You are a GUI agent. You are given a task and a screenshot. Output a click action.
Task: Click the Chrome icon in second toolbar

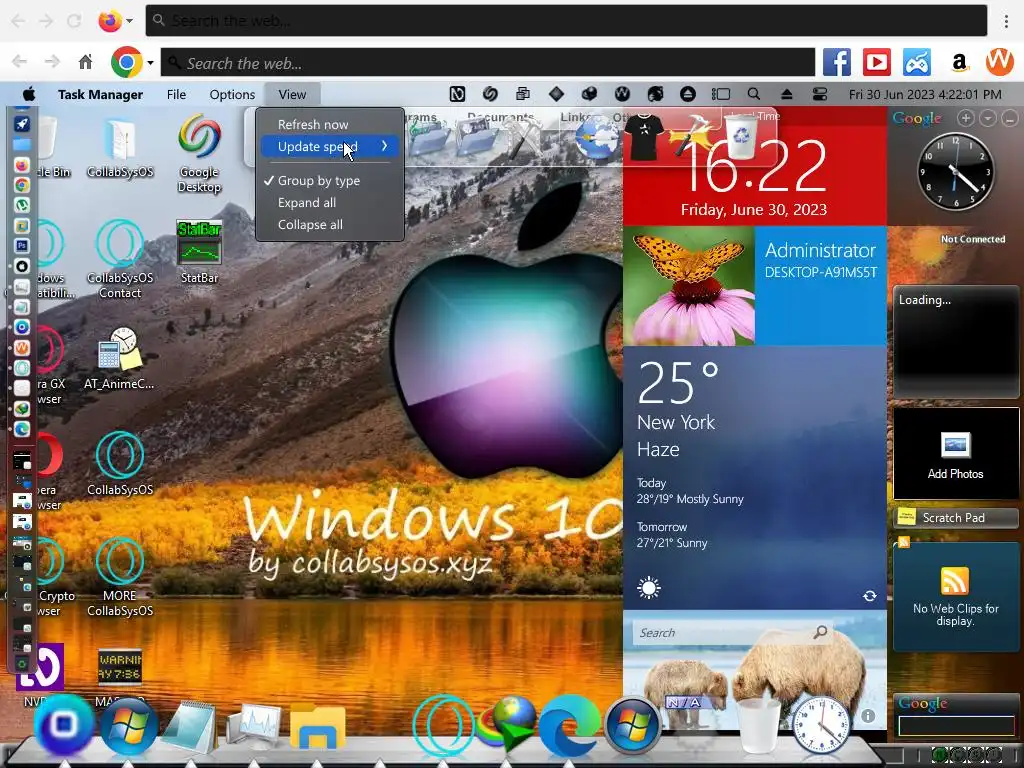pos(127,63)
